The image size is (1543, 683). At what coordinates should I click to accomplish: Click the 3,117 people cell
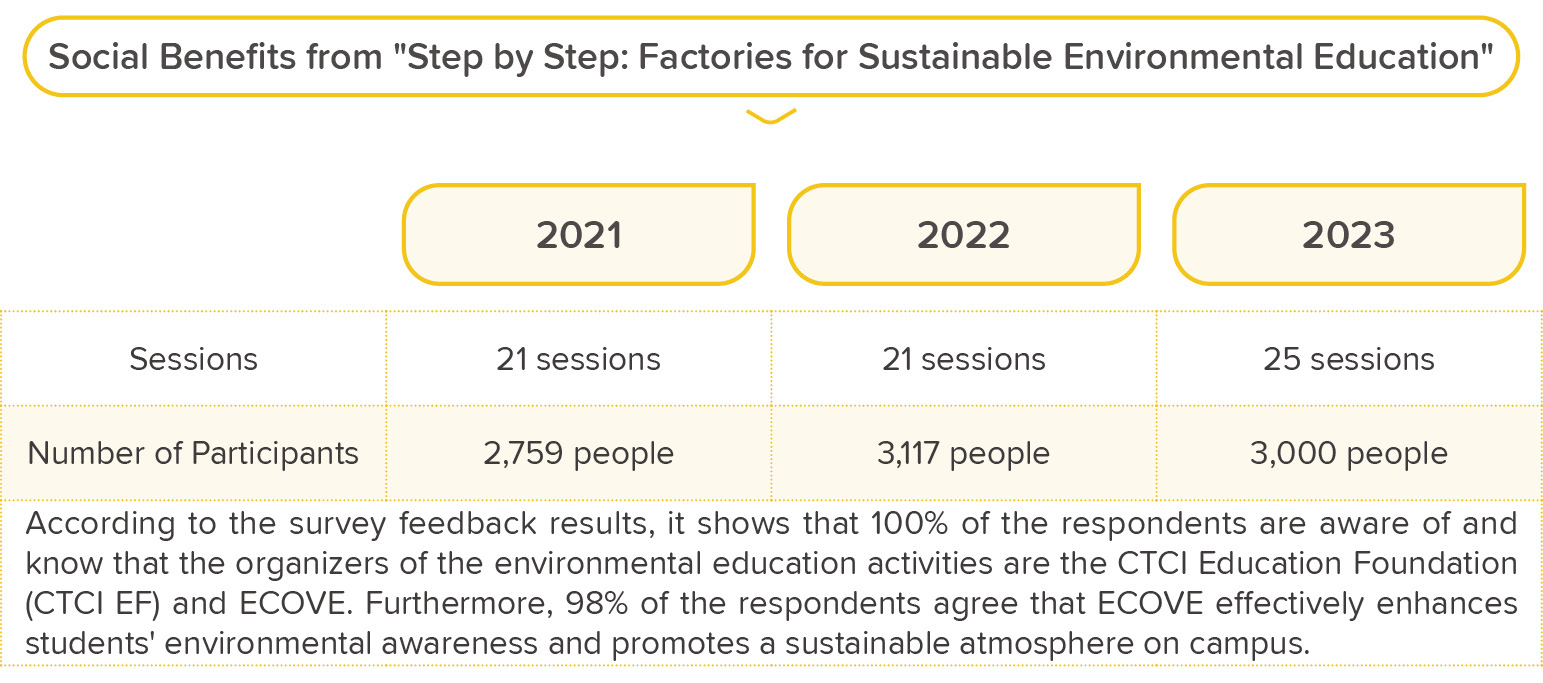(963, 453)
